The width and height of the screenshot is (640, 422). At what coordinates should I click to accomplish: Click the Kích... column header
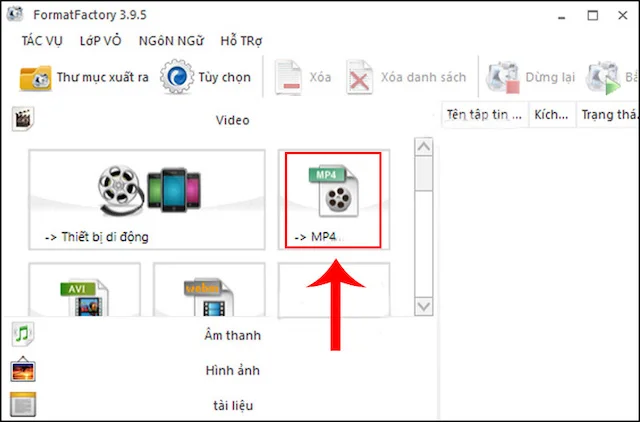(x=552, y=115)
